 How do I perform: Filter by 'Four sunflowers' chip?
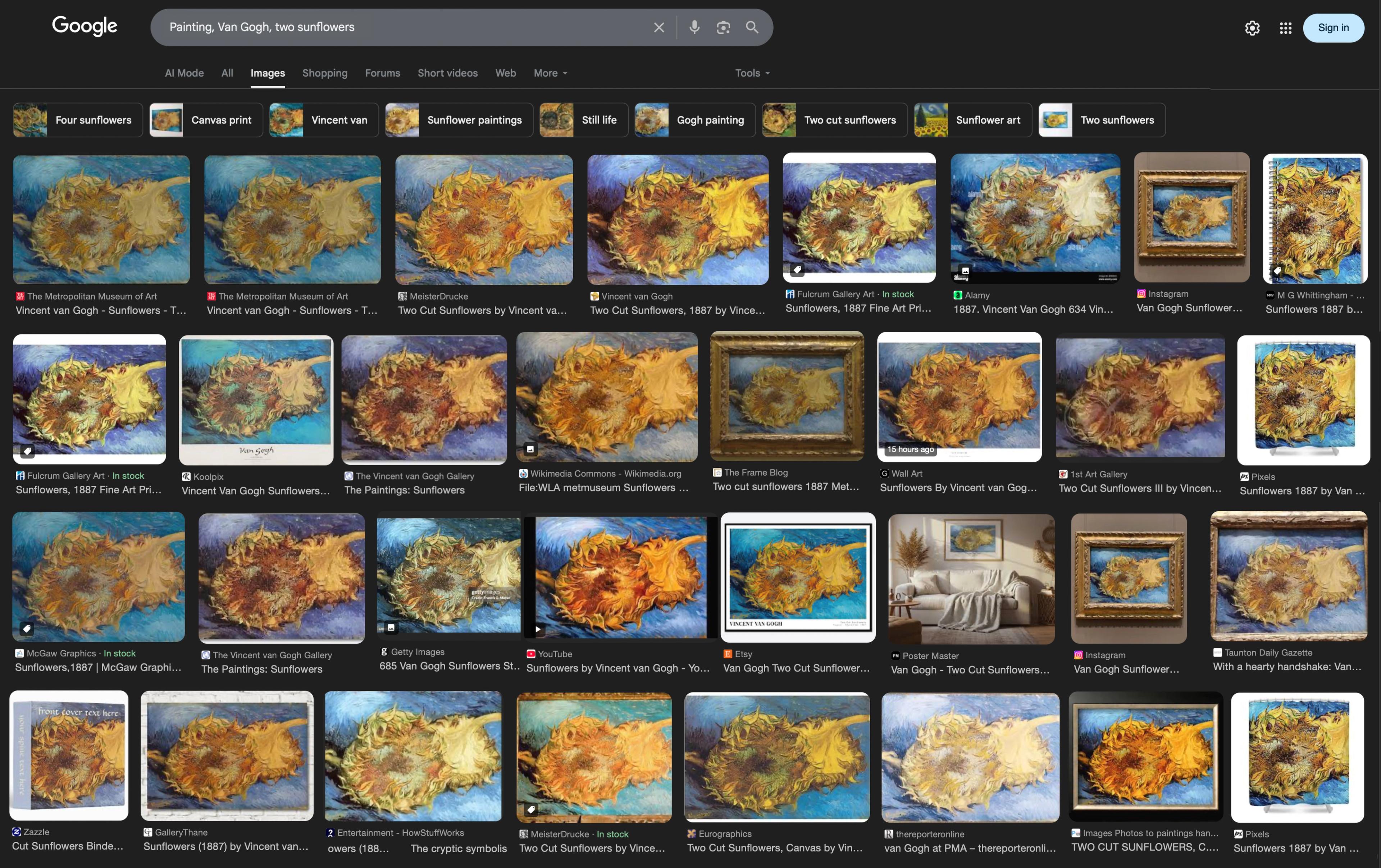pyautogui.click(x=78, y=120)
